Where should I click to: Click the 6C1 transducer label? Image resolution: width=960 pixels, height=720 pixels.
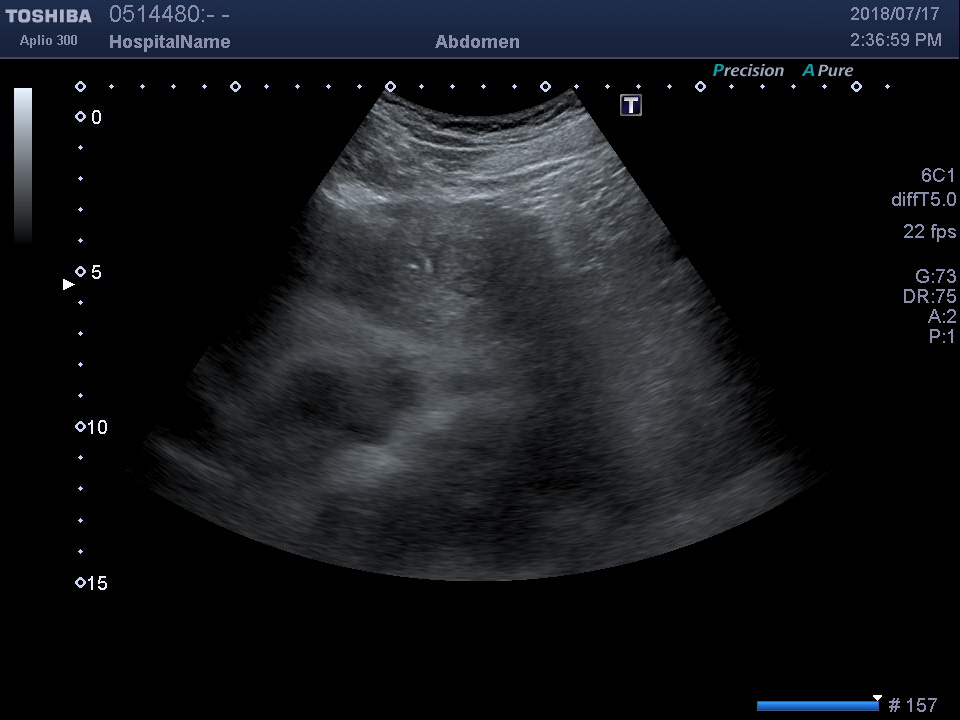pyautogui.click(x=937, y=176)
